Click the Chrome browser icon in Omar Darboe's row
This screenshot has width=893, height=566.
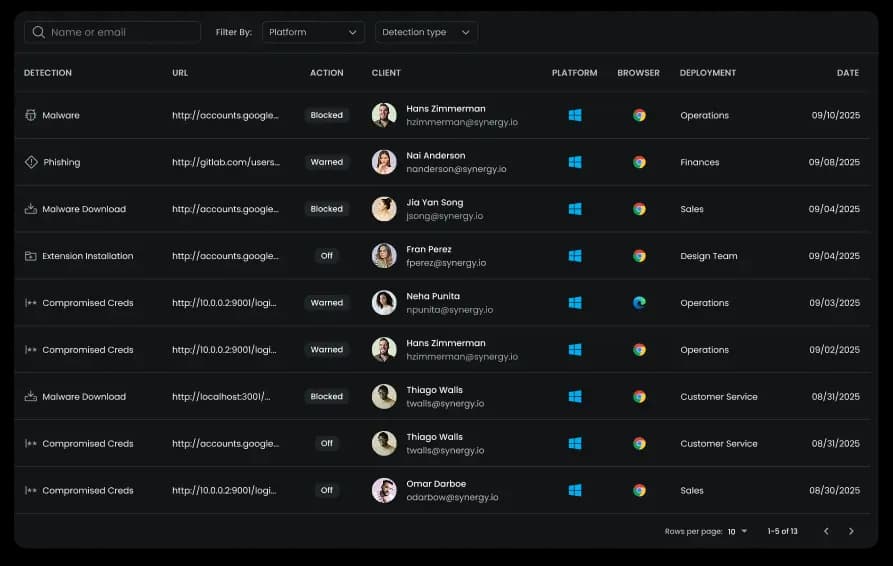coord(639,490)
